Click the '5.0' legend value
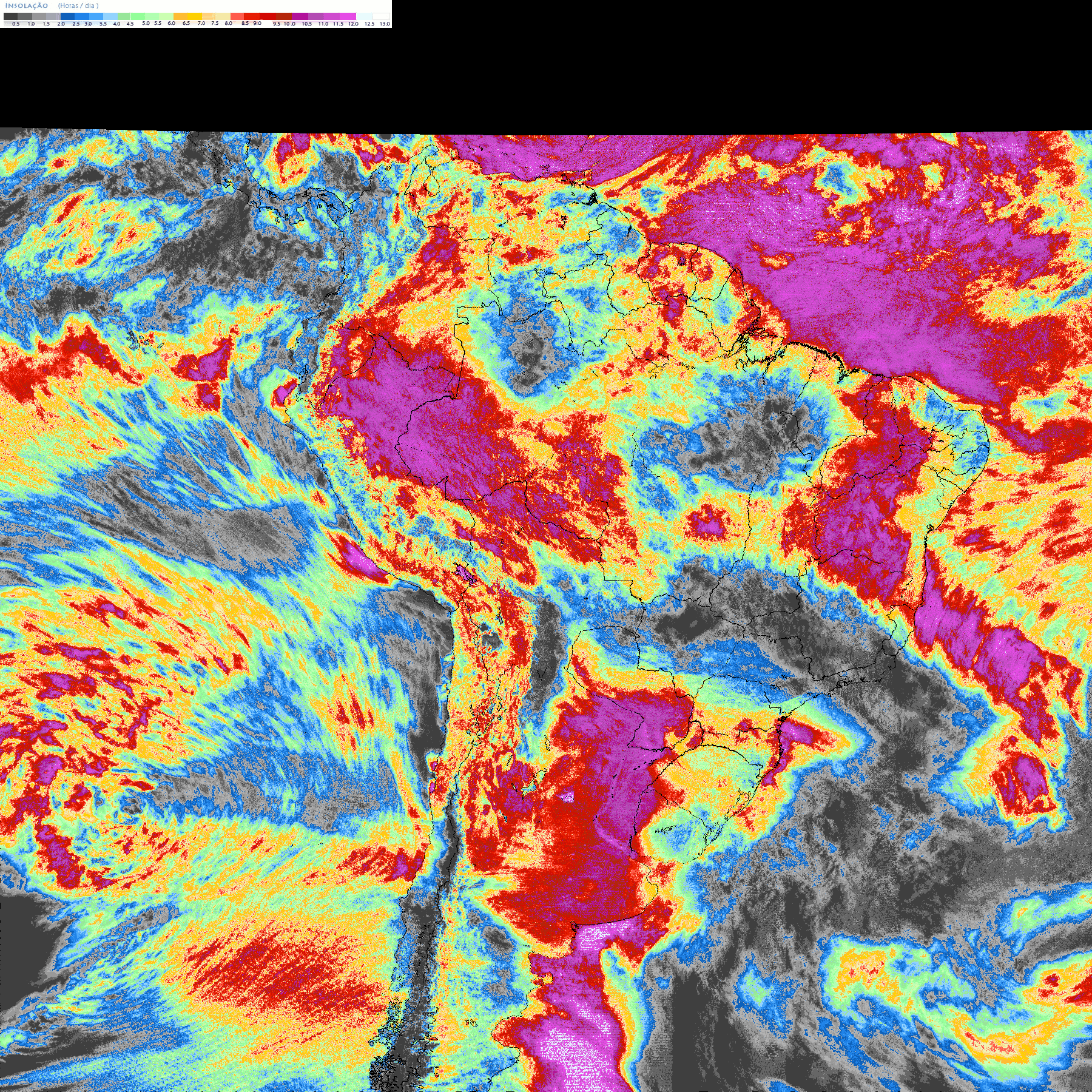The height and width of the screenshot is (1092, 1092). coord(146,23)
